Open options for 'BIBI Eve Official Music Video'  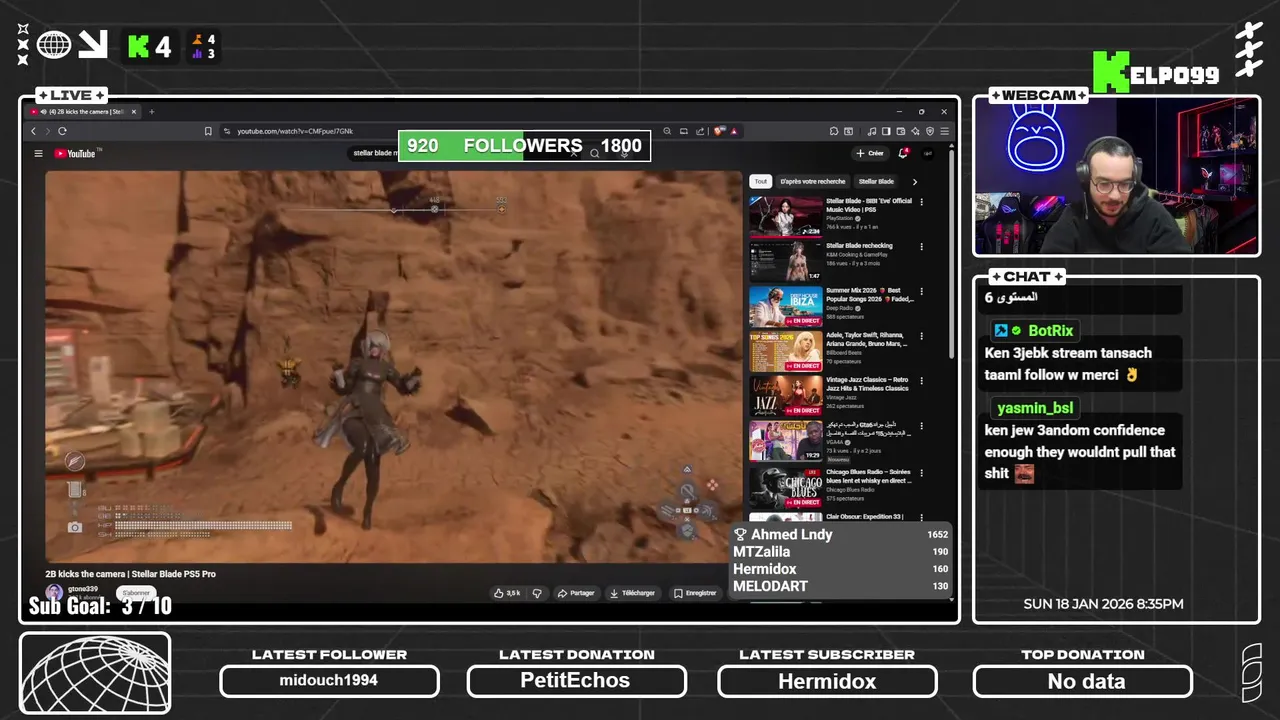921,202
